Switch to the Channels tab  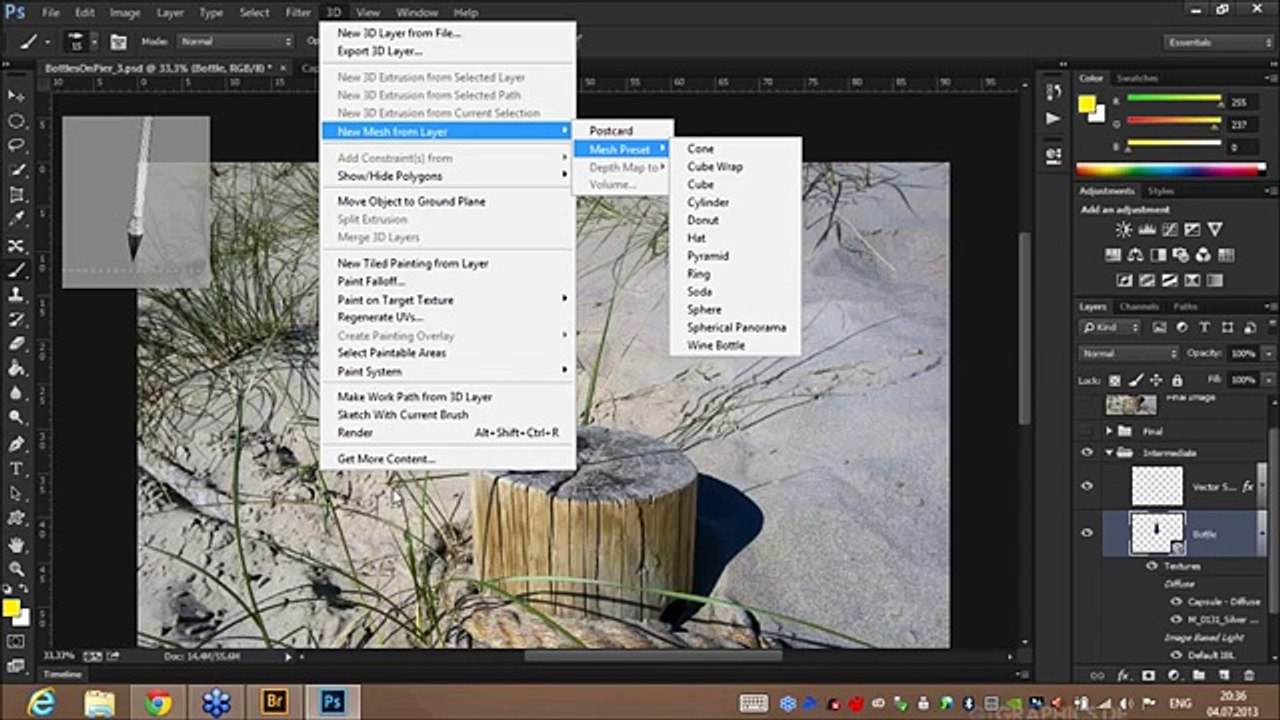point(1139,306)
